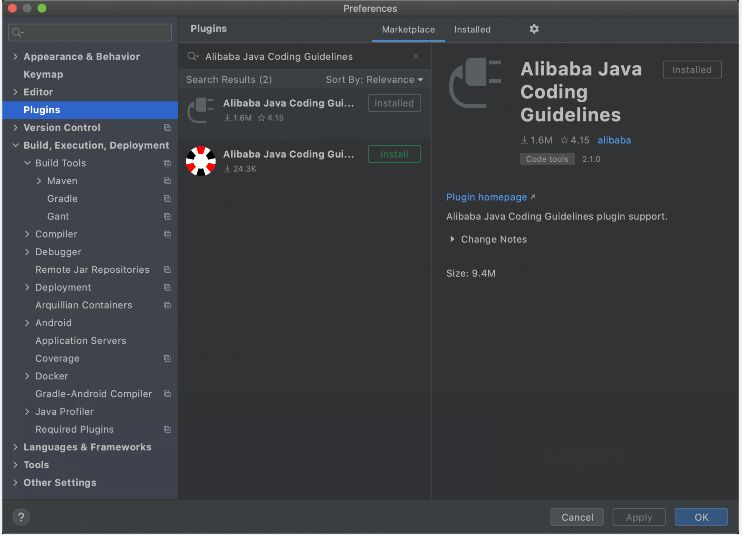Click the Apply button
742x535 pixels.
click(639, 517)
